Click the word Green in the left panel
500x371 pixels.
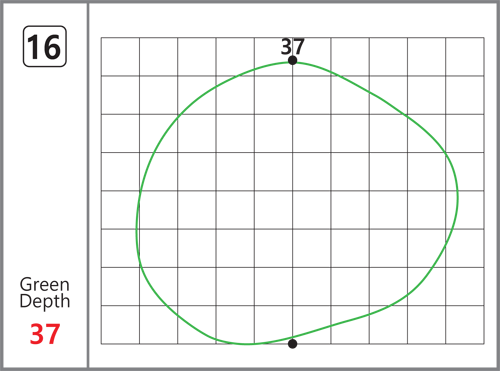[45, 285]
